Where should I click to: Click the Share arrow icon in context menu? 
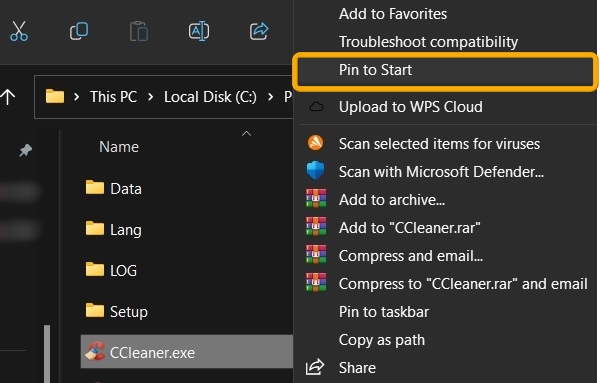tap(315, 367)
